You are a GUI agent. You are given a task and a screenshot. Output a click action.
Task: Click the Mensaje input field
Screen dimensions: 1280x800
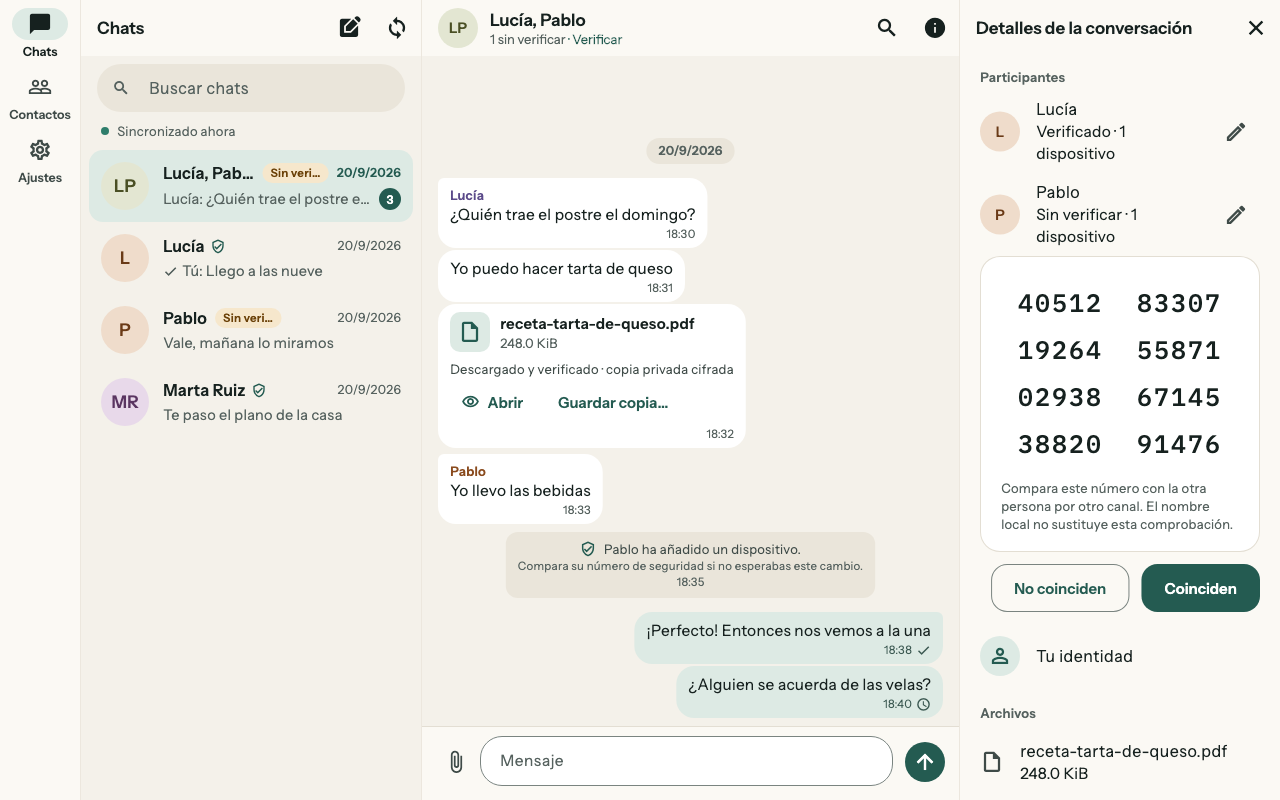point(686,761)
